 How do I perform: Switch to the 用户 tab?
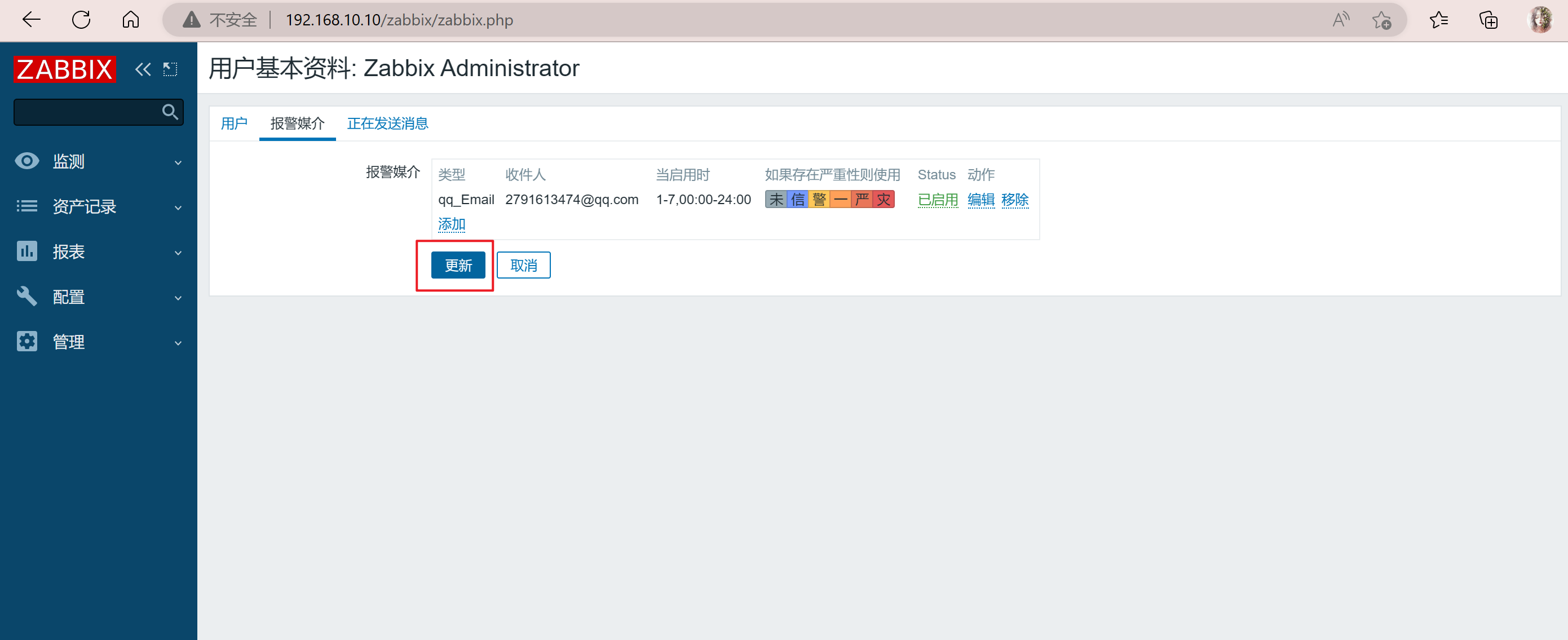point(234,123)
